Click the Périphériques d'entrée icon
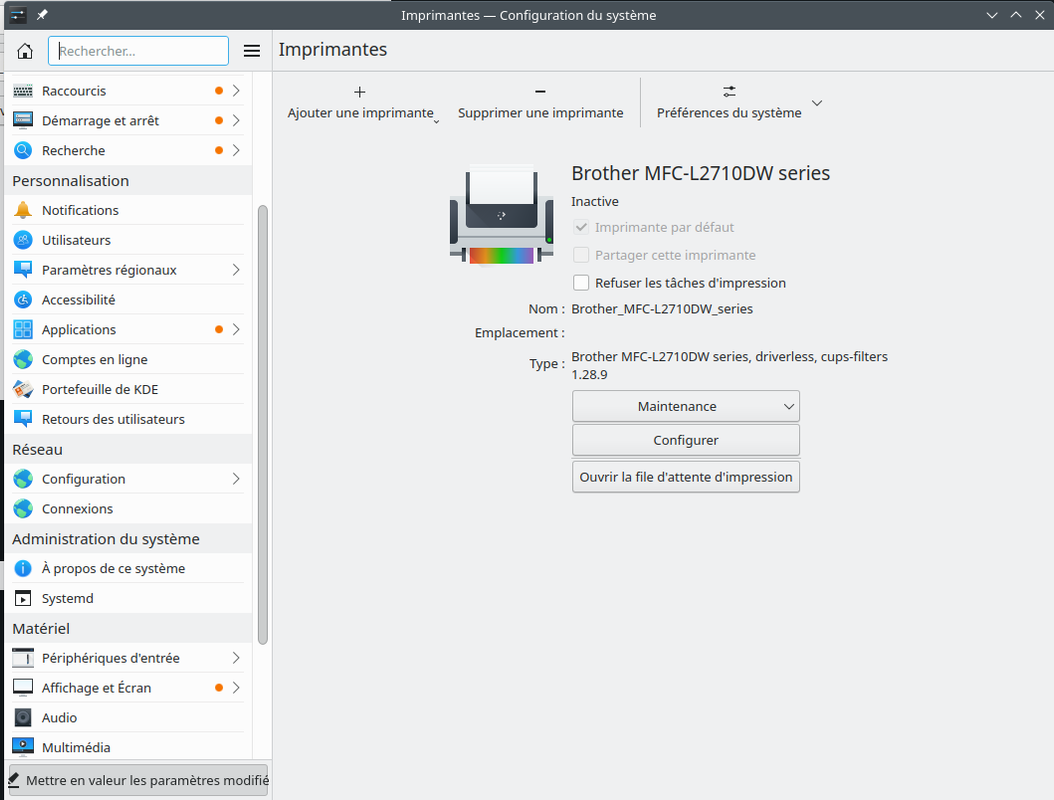Image resolution: width=1054 pixels, height=800 pixels. tap(23, 658)
